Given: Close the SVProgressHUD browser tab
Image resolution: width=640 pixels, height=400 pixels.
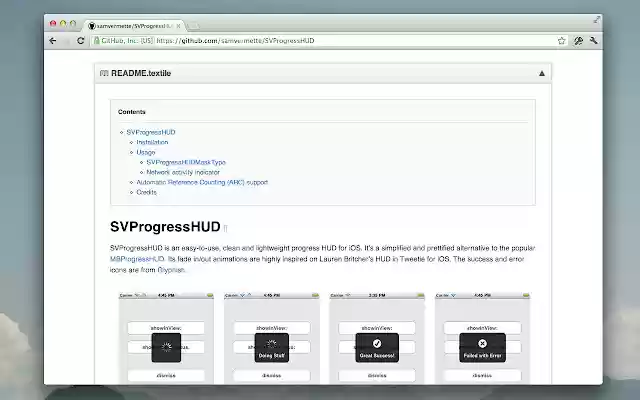Looking at the screenshot, I should 178,26.
